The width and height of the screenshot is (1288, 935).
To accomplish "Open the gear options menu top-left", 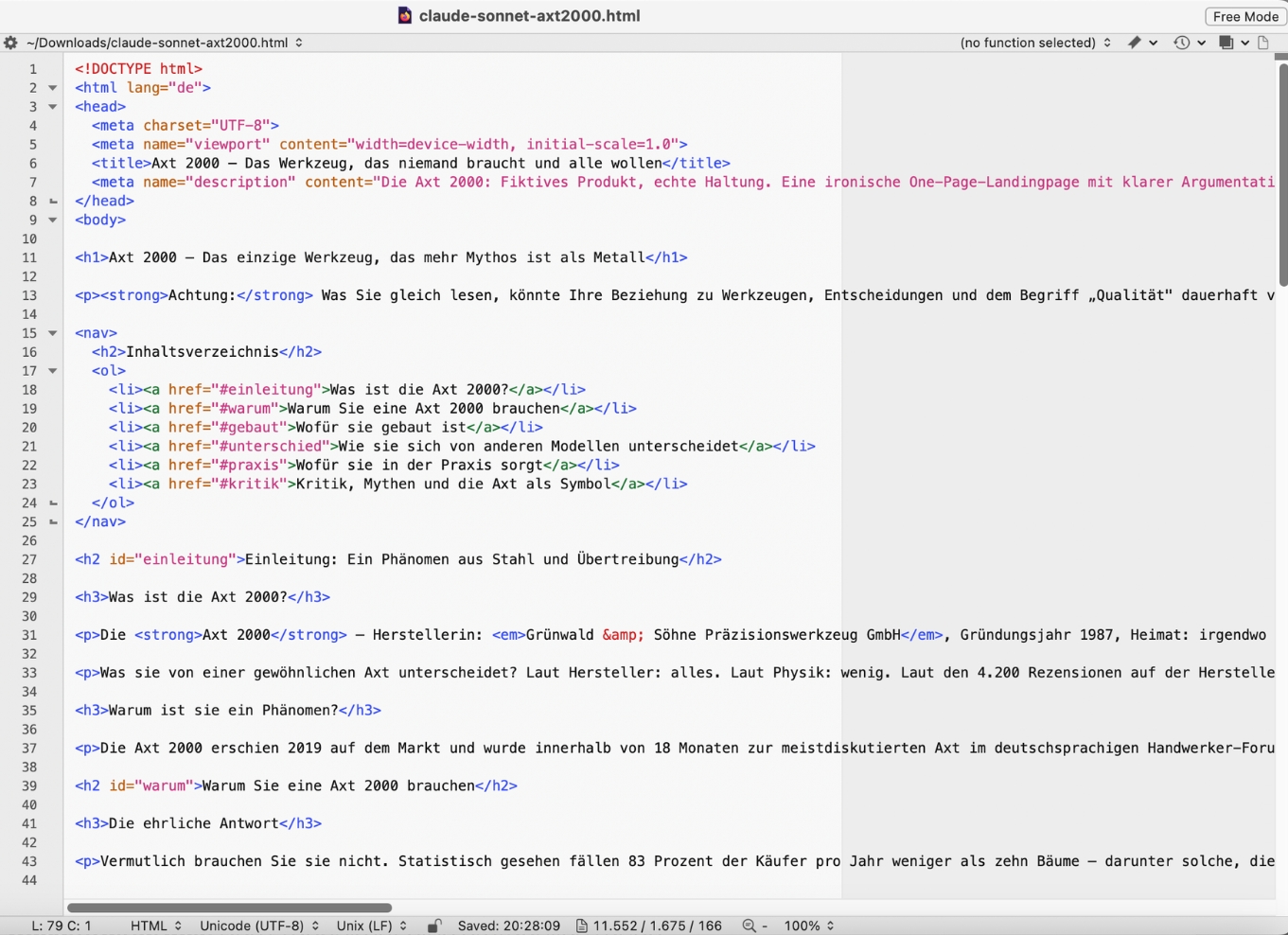I will (x=10, y=43).
